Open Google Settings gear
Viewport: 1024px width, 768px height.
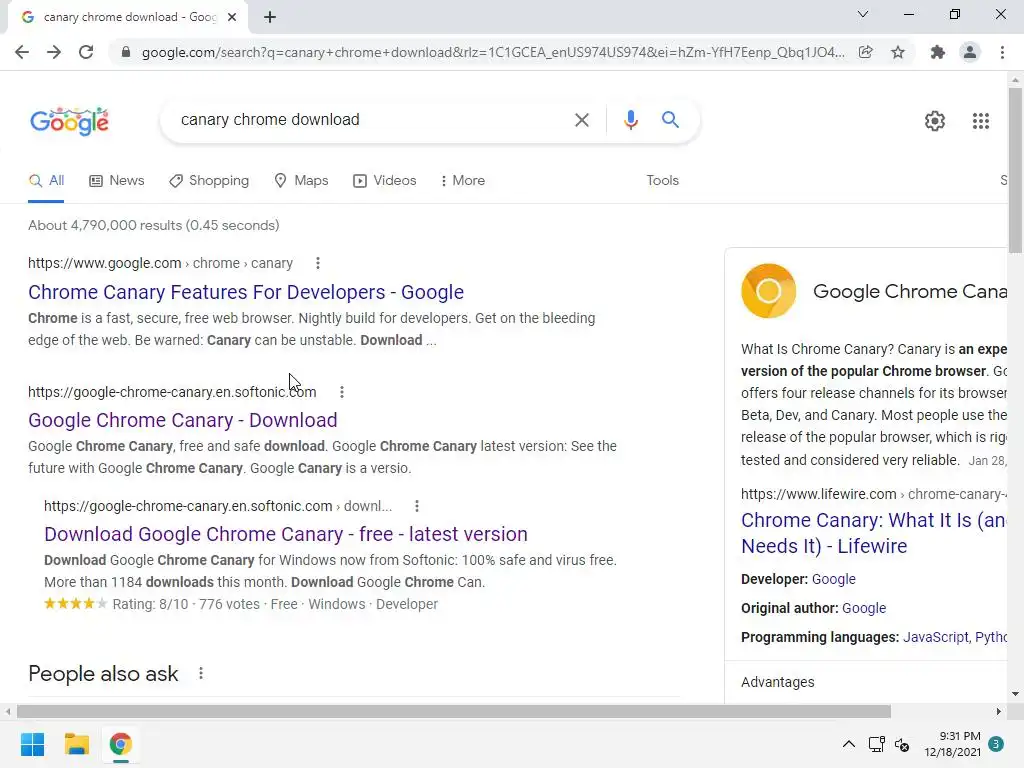[x=934, y=121]
